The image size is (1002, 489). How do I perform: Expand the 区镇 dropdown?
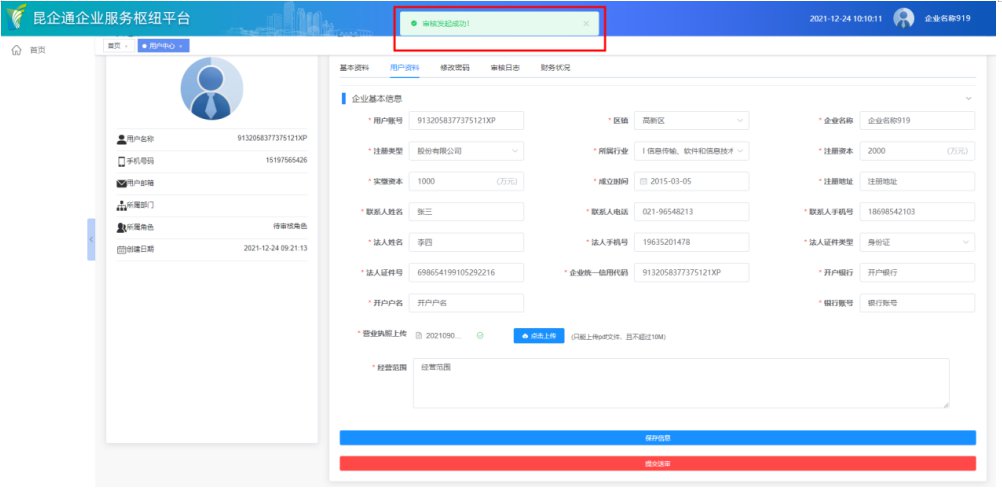click(x=740, y=121)
